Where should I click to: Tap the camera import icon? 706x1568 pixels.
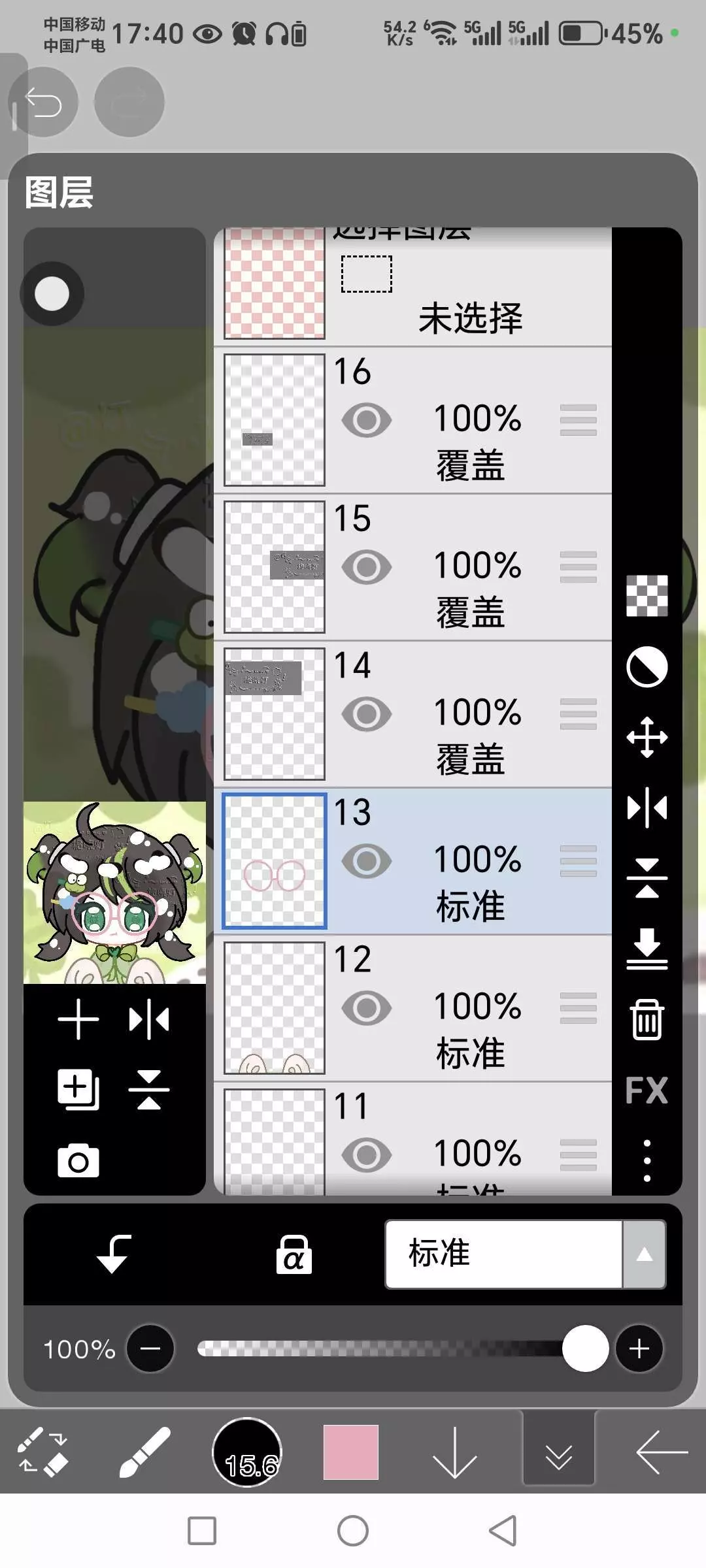(x=78, y=1160)
